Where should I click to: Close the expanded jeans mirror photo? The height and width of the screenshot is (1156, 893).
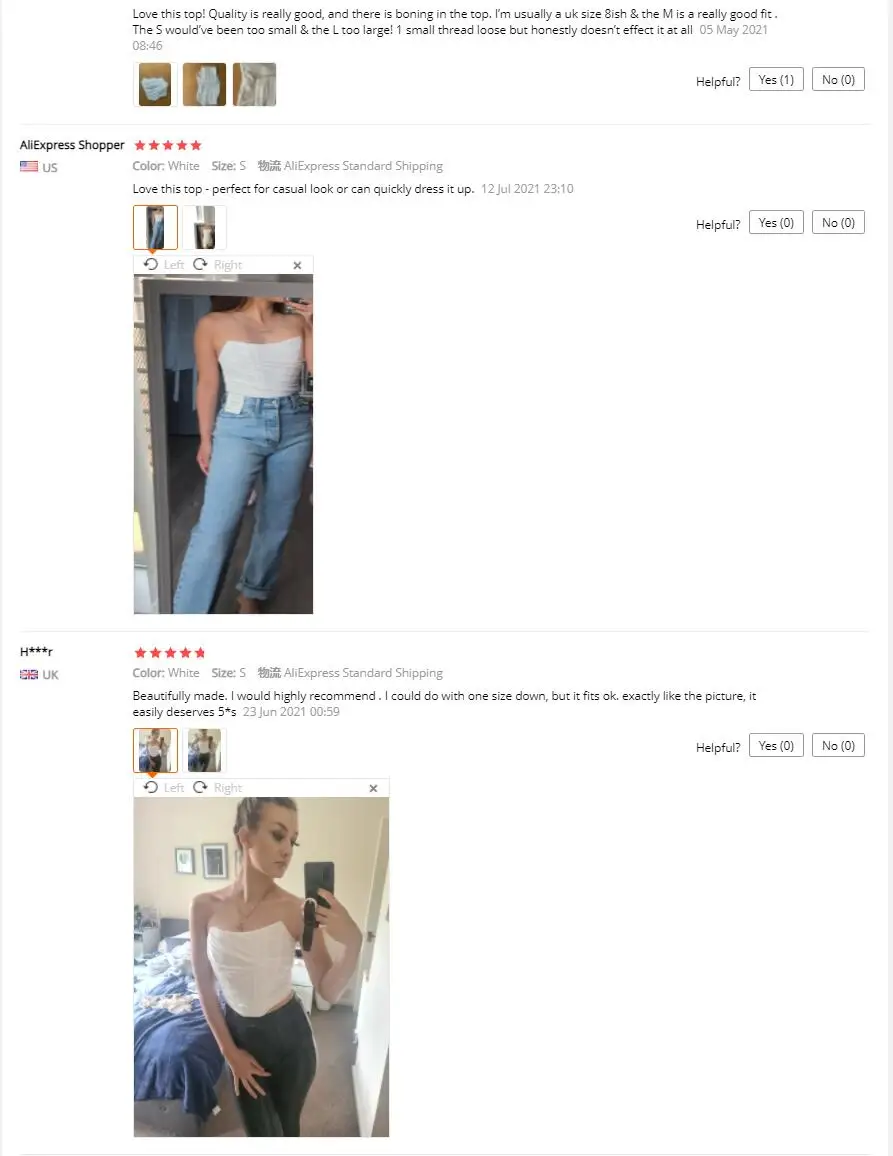(x=297, y=265)
